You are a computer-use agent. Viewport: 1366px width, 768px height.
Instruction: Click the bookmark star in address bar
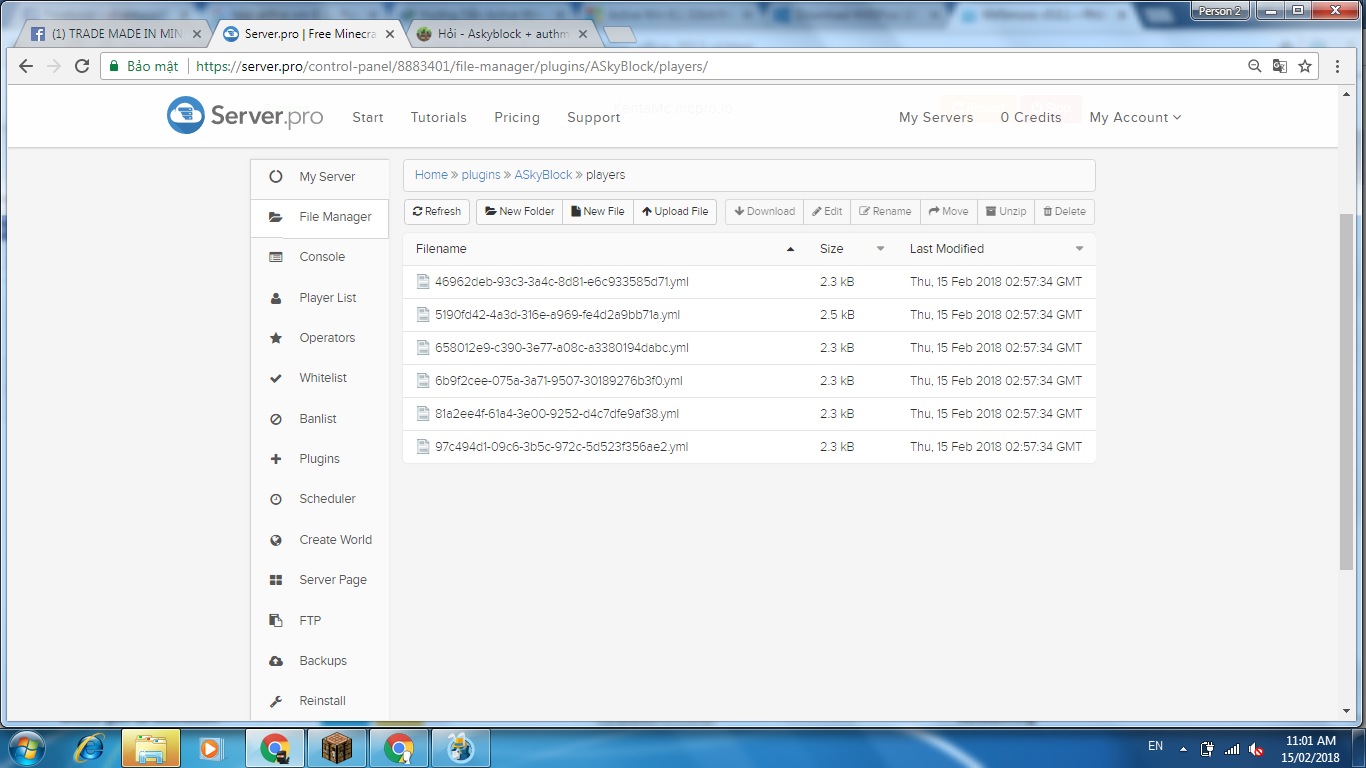(x=1305, y=66)
